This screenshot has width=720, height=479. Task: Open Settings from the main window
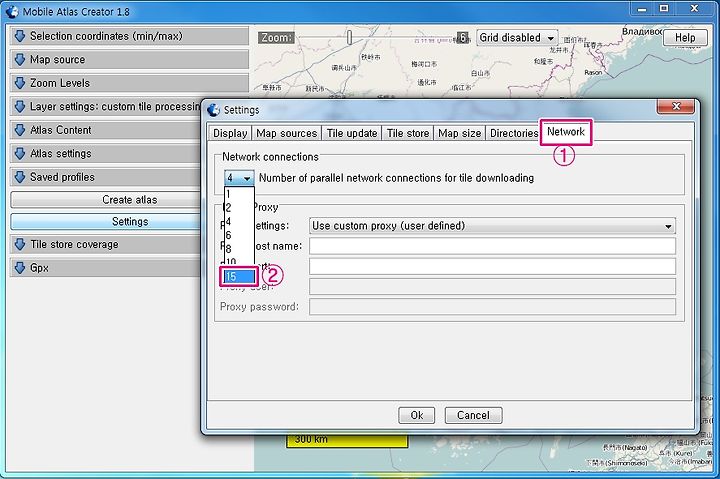pyautogui.click(x=106, y=221)
